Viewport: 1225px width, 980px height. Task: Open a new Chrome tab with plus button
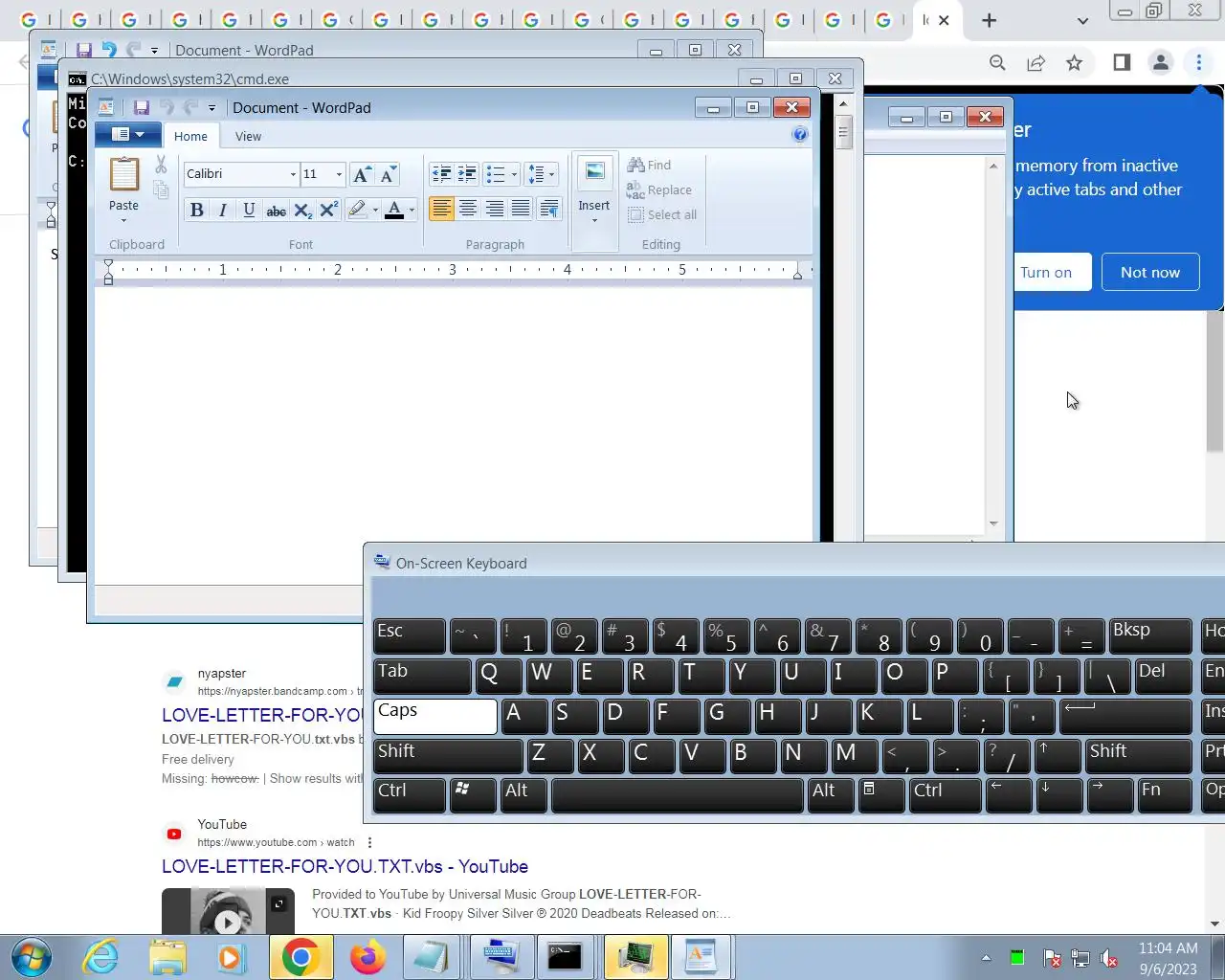tap(990, 20)
